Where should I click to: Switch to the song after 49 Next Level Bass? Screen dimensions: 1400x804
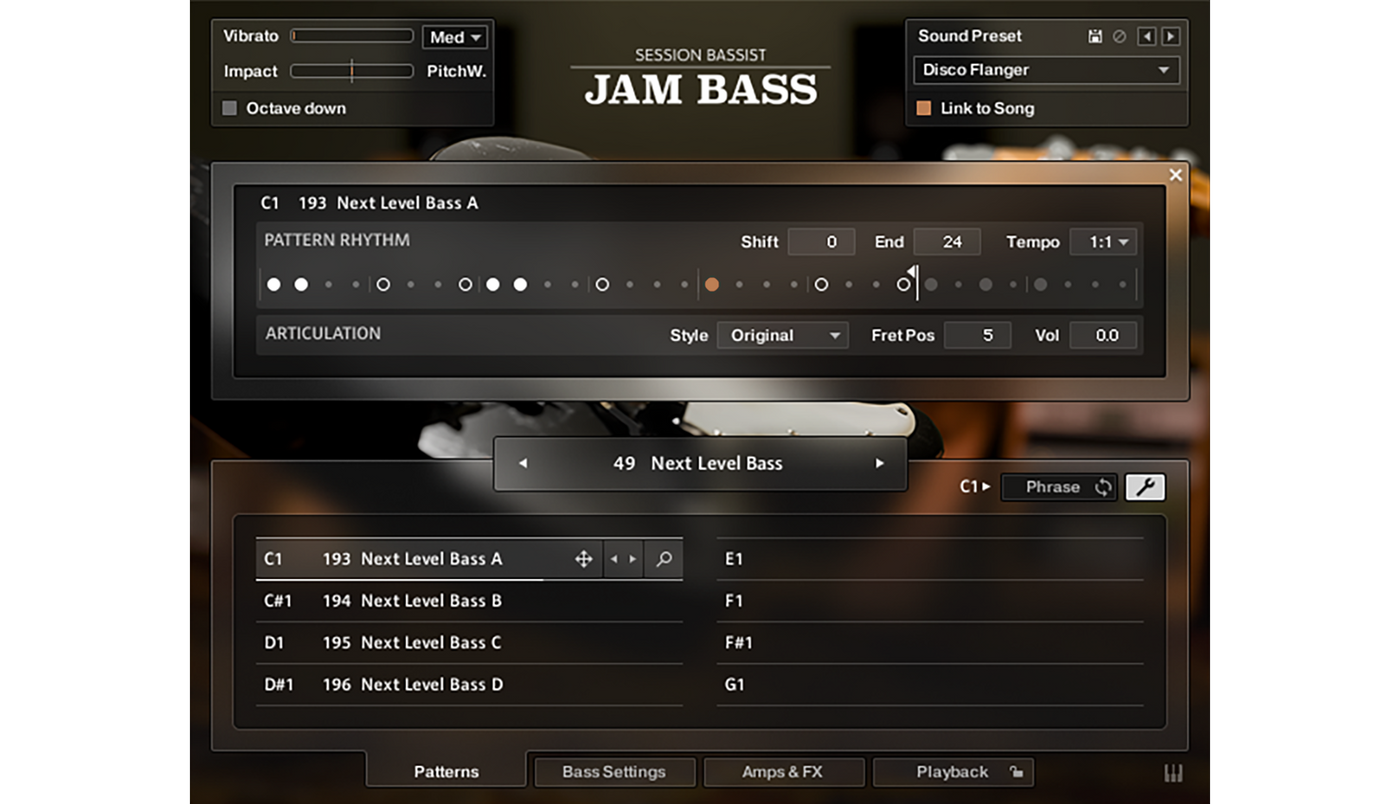coord(879,464)
